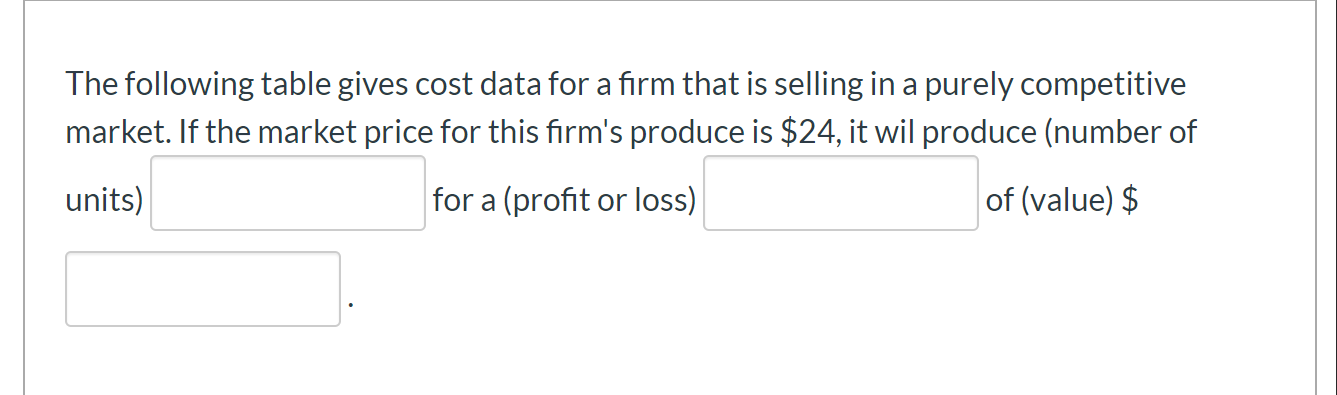Click the dollar sign after "(value)"
Image resolution: width=1337 pixels, height=395 pixels.
(1131, 201)
